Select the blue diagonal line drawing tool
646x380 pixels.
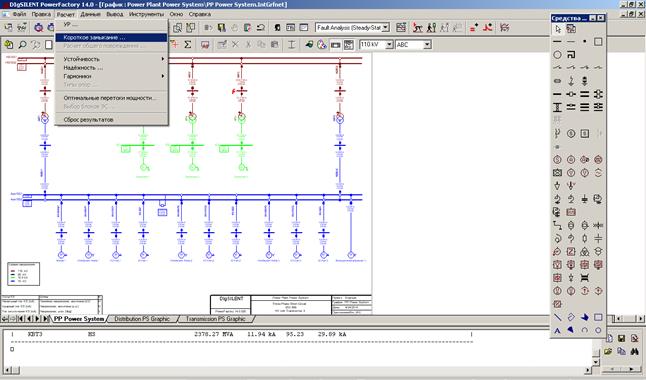tap(557, 317)
